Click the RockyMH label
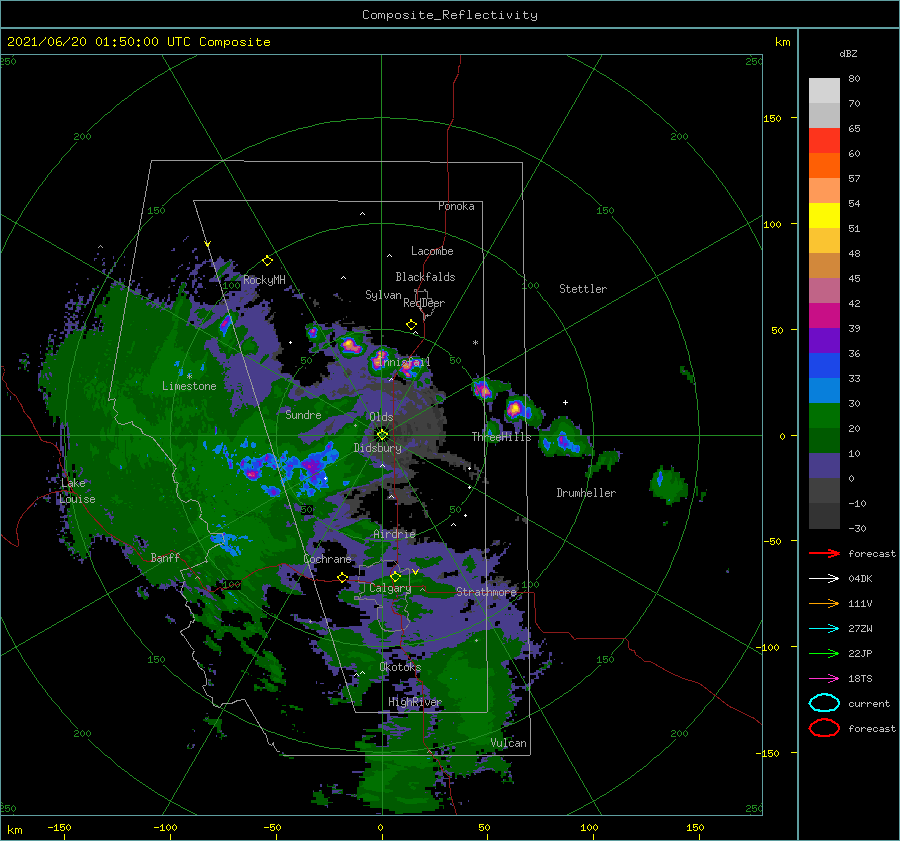 coord(264,280)
